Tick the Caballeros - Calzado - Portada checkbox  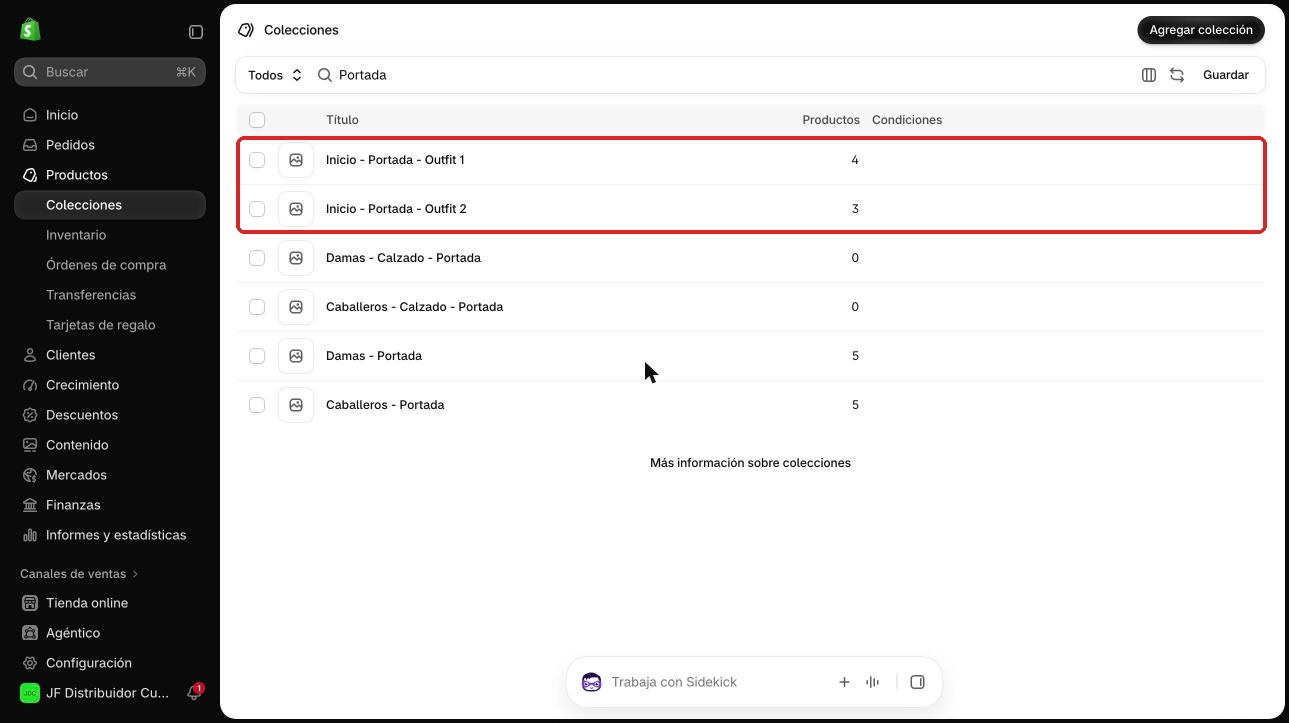tap(257, 307)
